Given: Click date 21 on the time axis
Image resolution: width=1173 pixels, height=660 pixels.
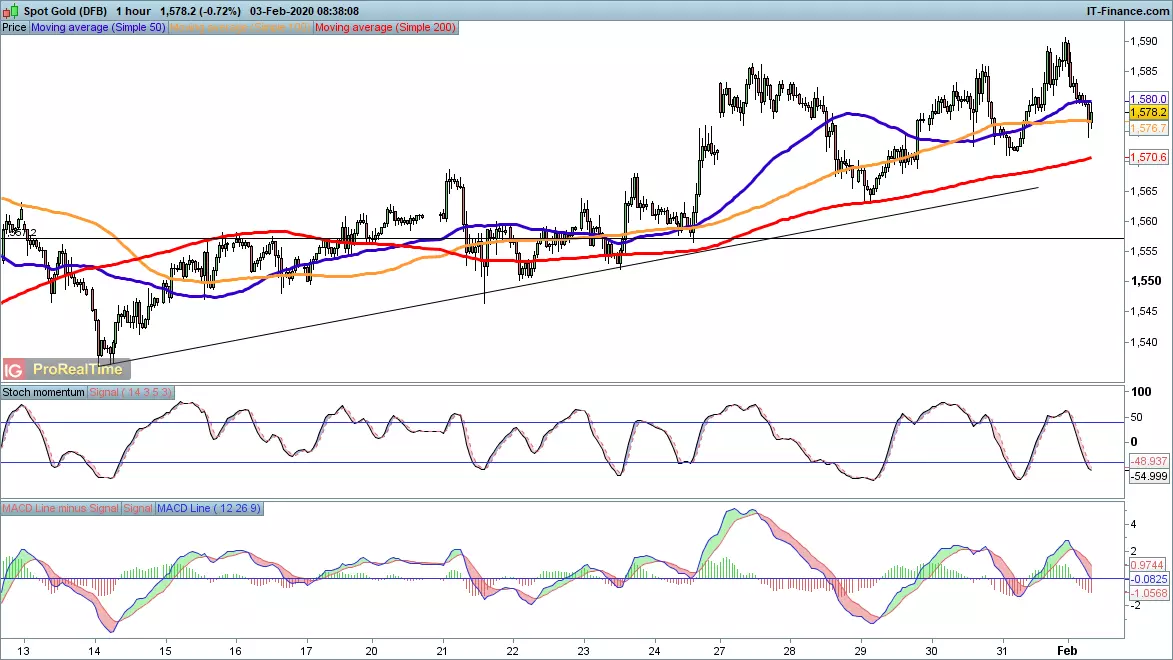Looking at the screenshot, I should pyautogui.click(x=442, y=651).
